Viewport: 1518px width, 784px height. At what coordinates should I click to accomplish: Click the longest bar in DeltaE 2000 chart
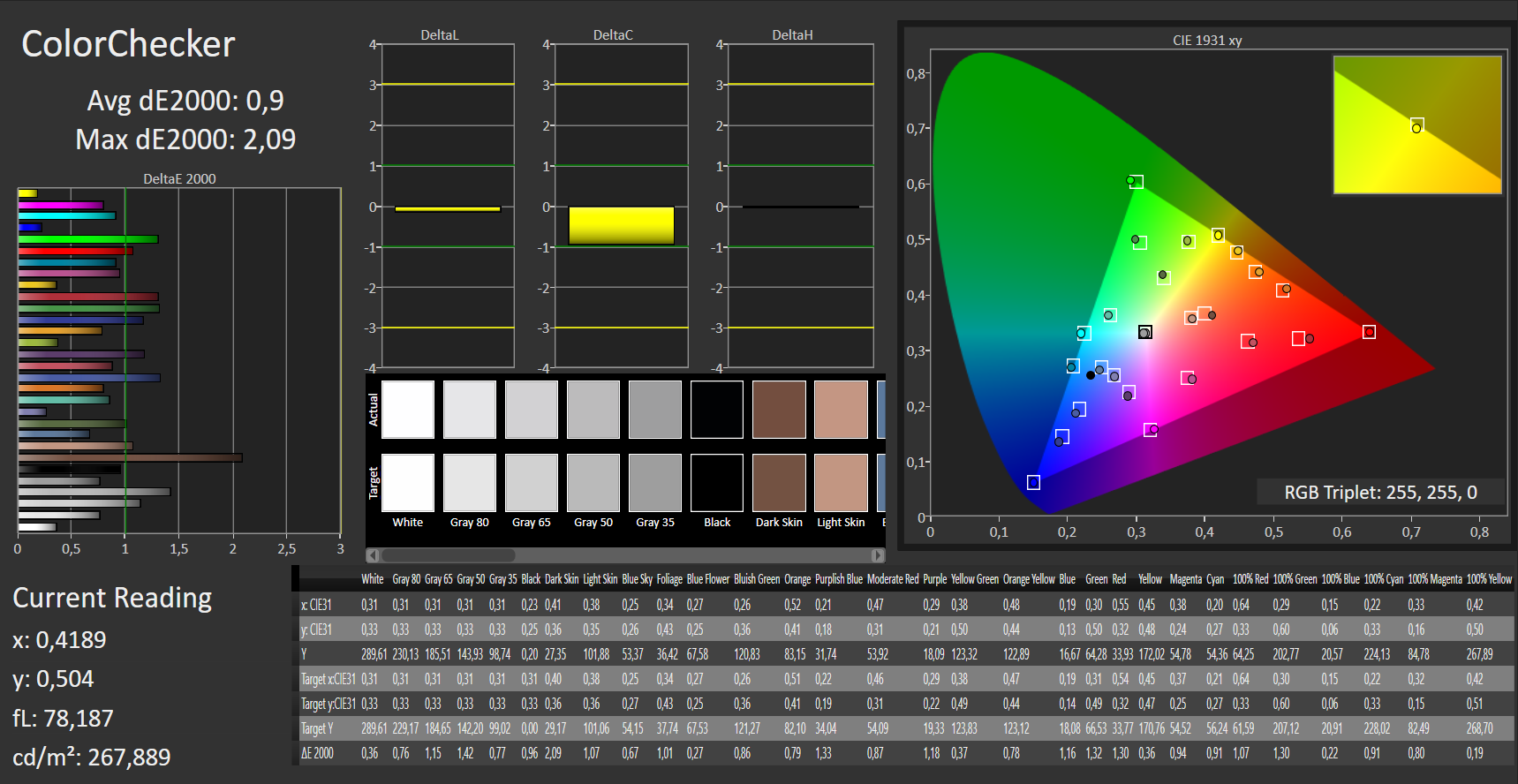click(x=130, y=457)
